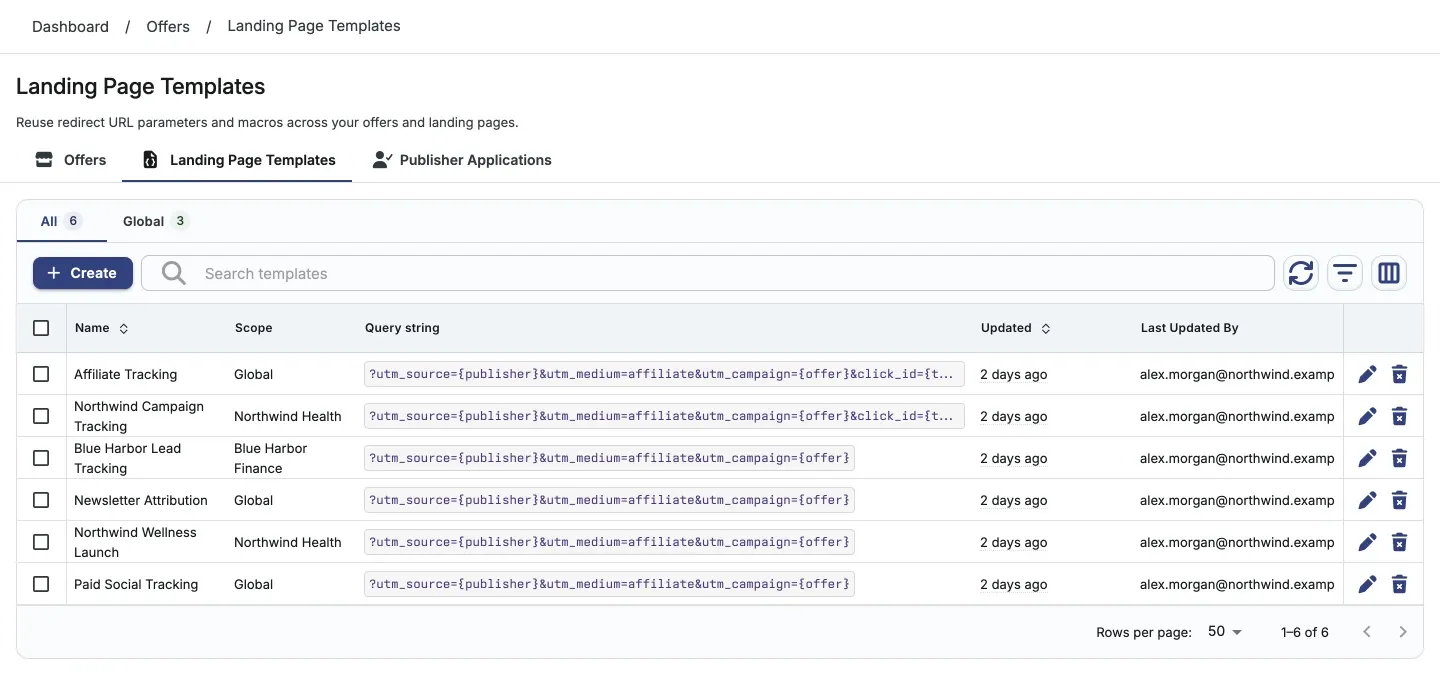Check the Northwind Wellness Launch row checkbox
Image resolution: width=1440 pixels, height=673 pixels.
[41, 542]
